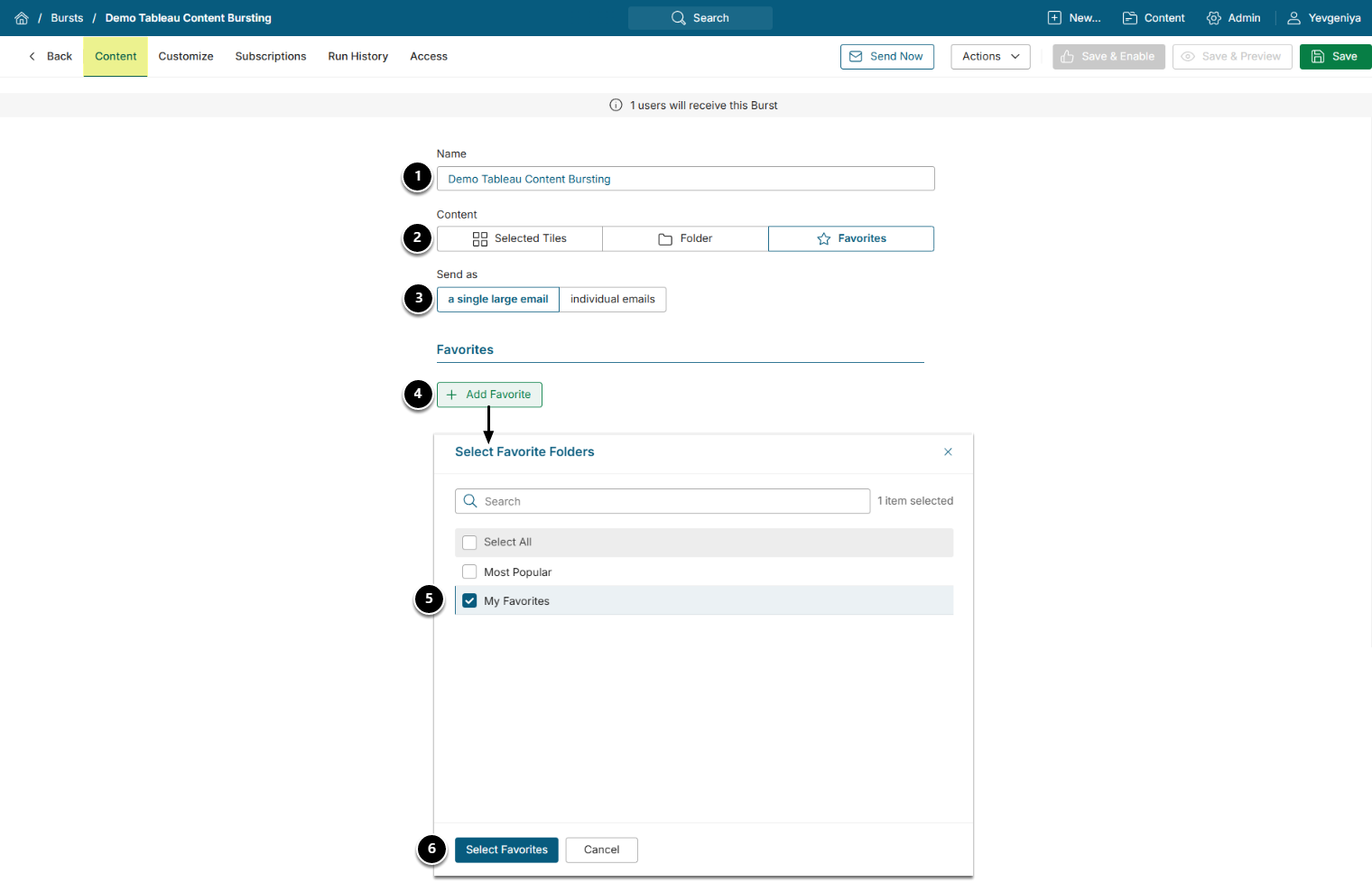1372x892 pixels.
Task: Select send as individual emails
Action: [x=613, y=299]
